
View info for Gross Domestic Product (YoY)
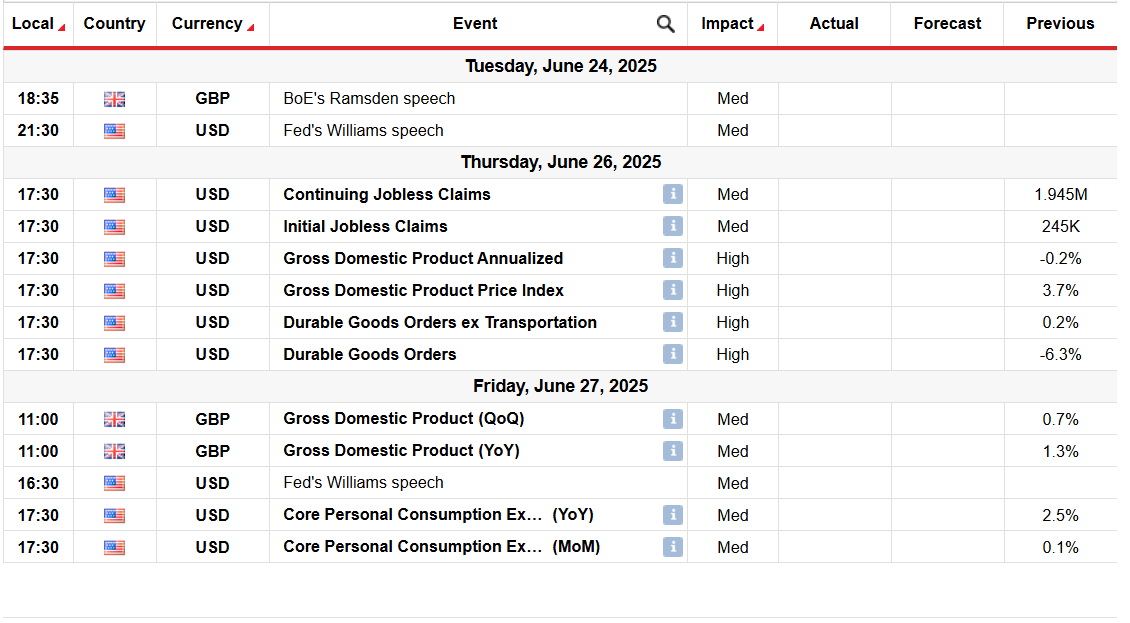click(672, 452)
